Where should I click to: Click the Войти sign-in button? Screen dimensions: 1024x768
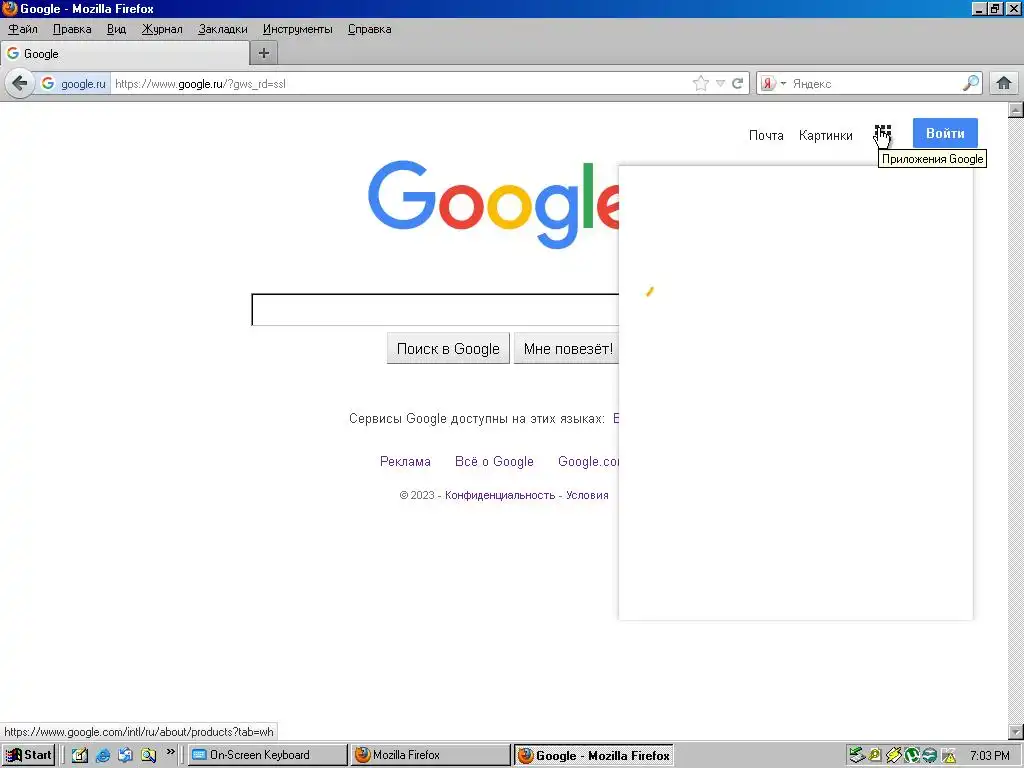point(945,133)
